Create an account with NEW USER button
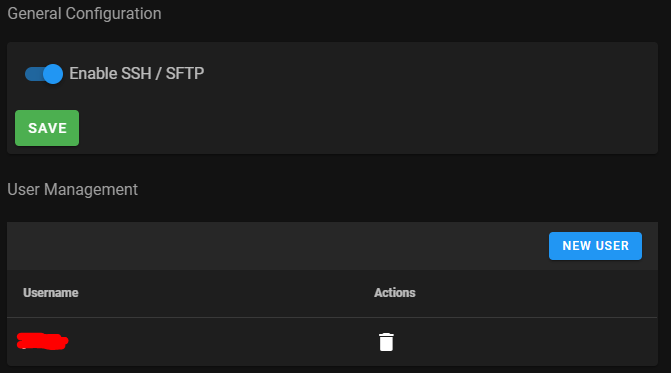The width and height of the screenshot is (671, 373). pos(595,246)
